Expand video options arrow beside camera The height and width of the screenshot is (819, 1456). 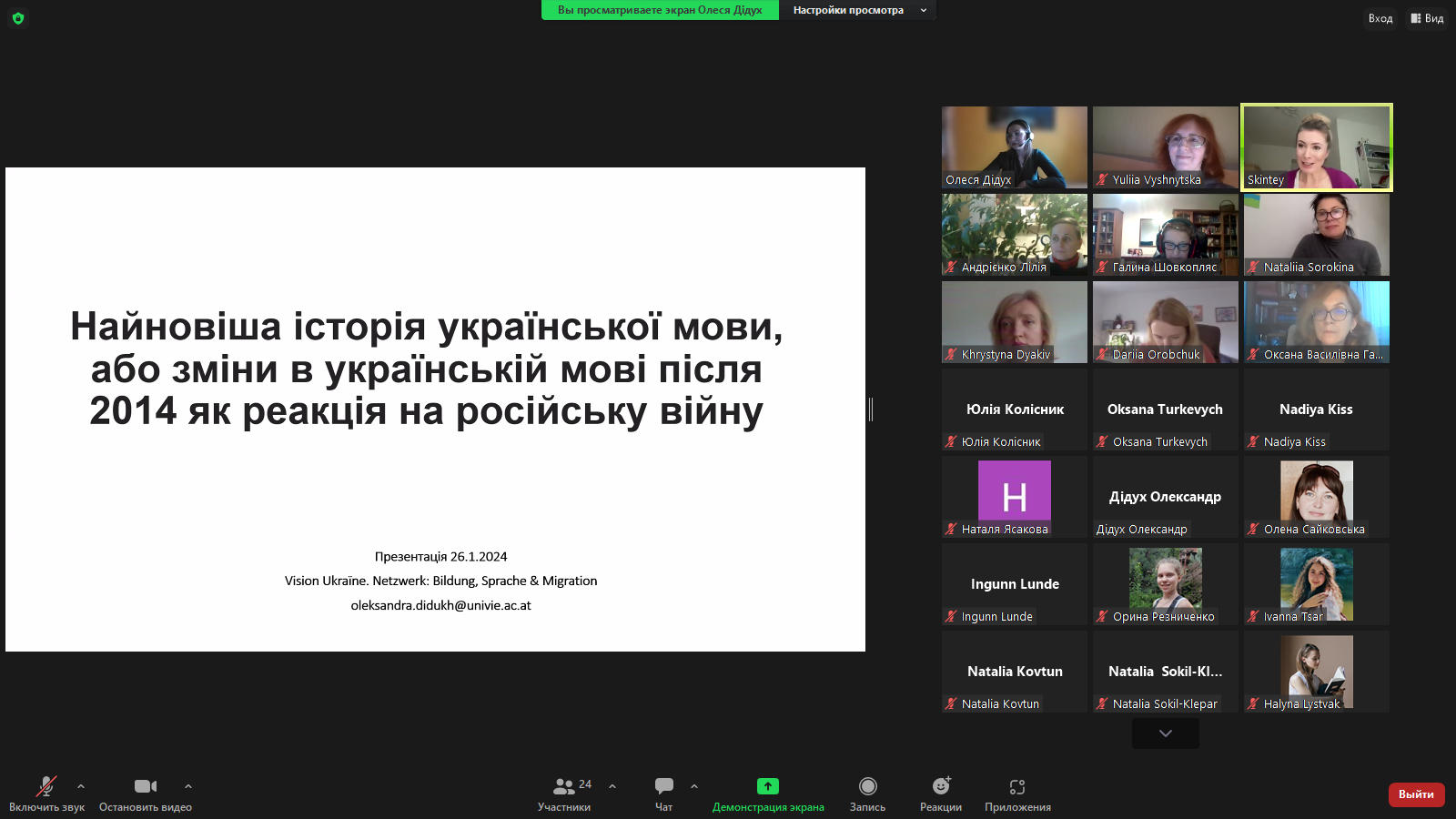188,786
